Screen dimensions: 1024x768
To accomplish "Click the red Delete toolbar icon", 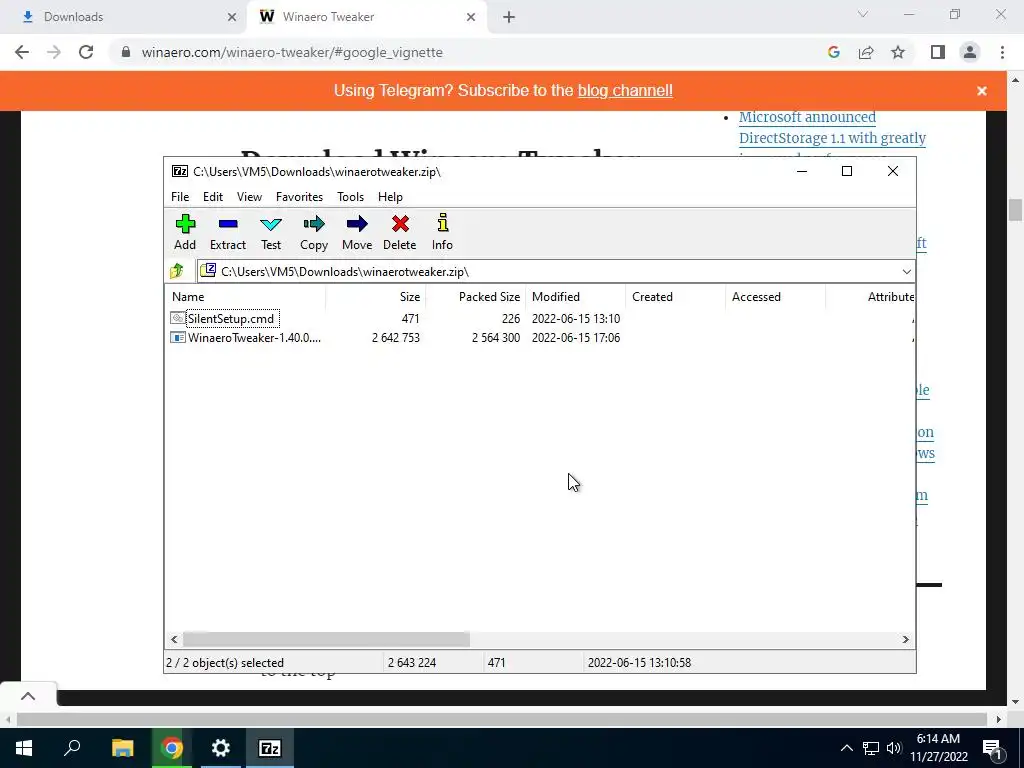I will coord(400,224).
